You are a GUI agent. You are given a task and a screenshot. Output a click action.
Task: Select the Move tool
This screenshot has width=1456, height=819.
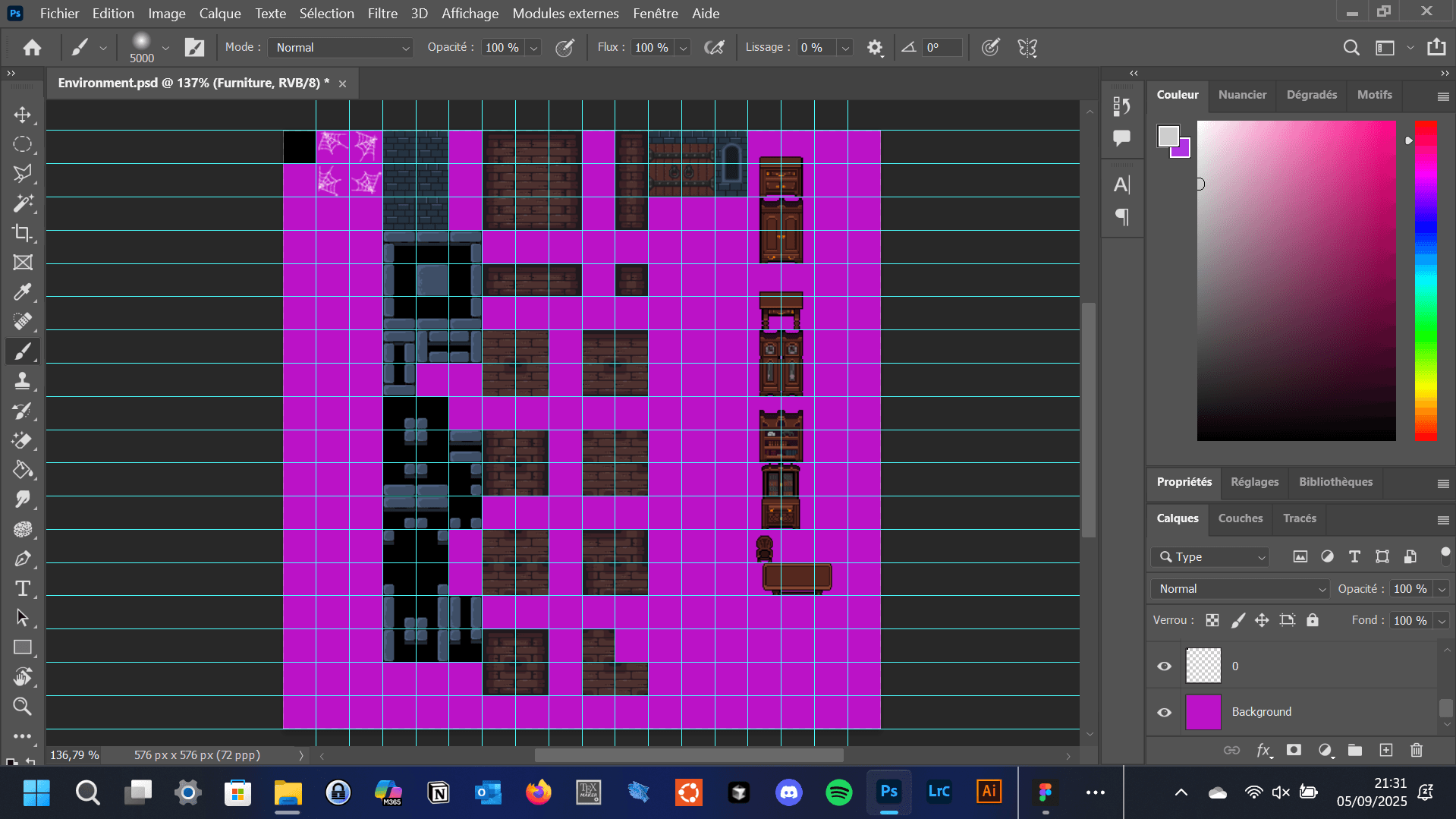23,115
